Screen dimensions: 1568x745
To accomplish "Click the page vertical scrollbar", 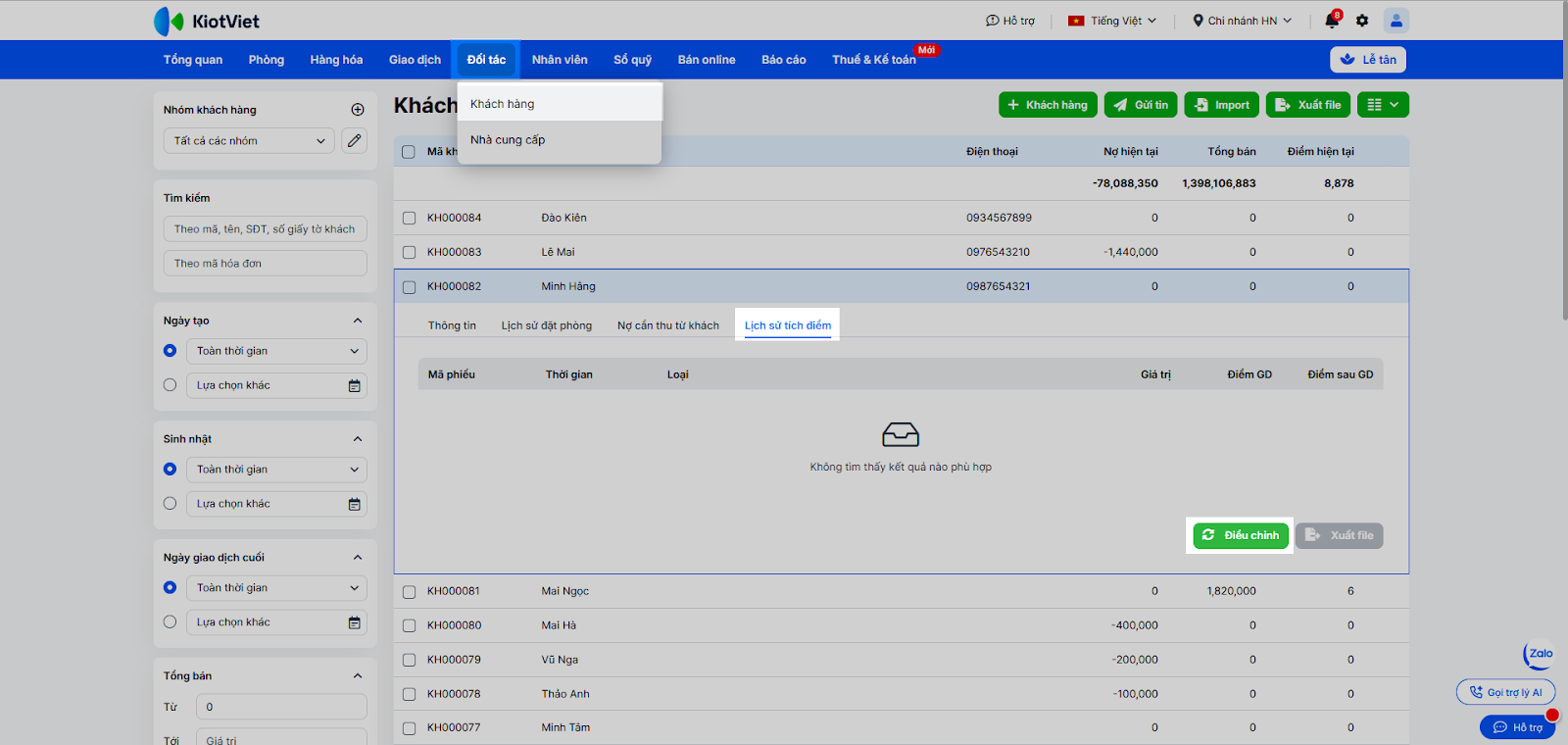I will point(1564,162).
